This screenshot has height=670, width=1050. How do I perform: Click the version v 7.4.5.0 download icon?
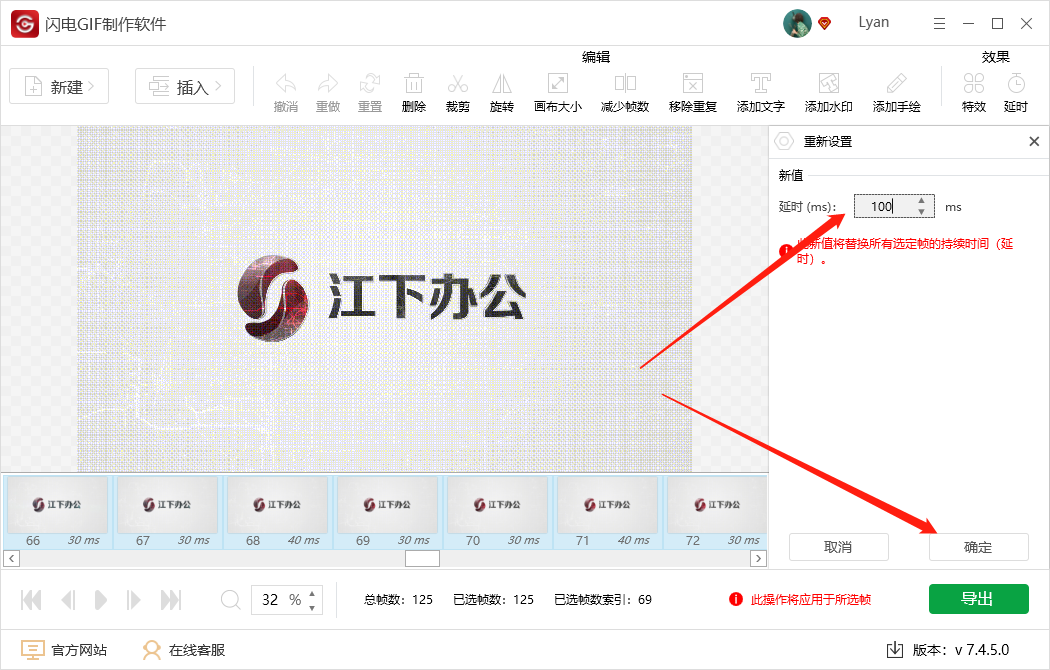(x=895, y=649)
